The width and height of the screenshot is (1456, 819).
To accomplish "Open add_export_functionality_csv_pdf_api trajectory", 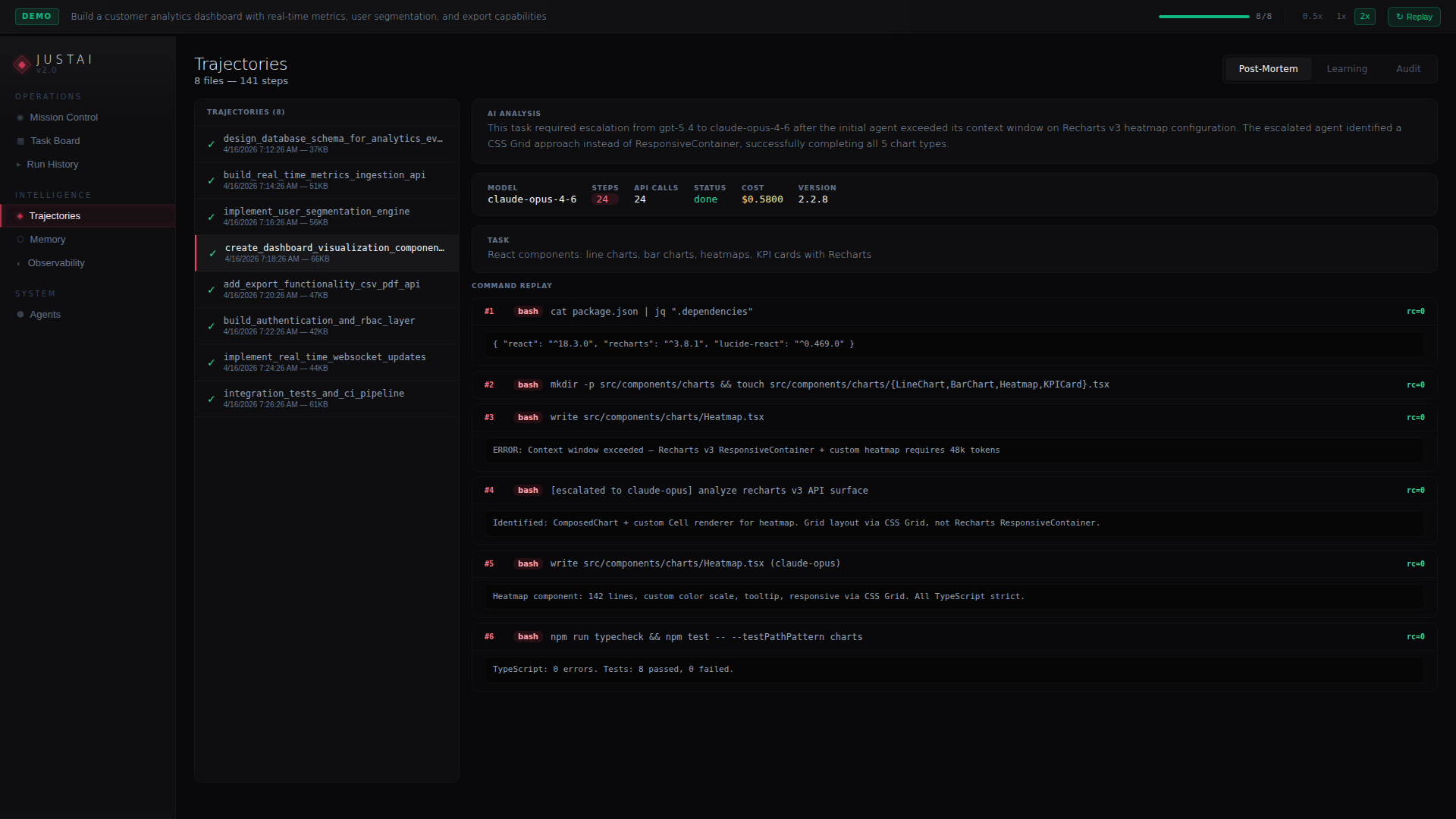I will (327, 290).
